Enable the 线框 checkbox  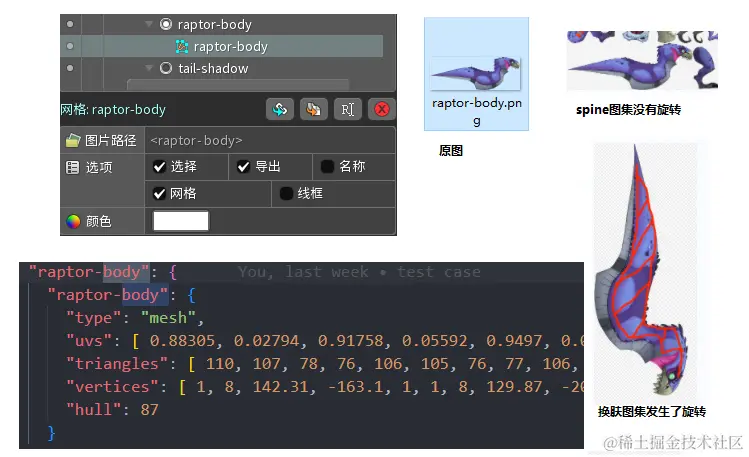(286, 193)
